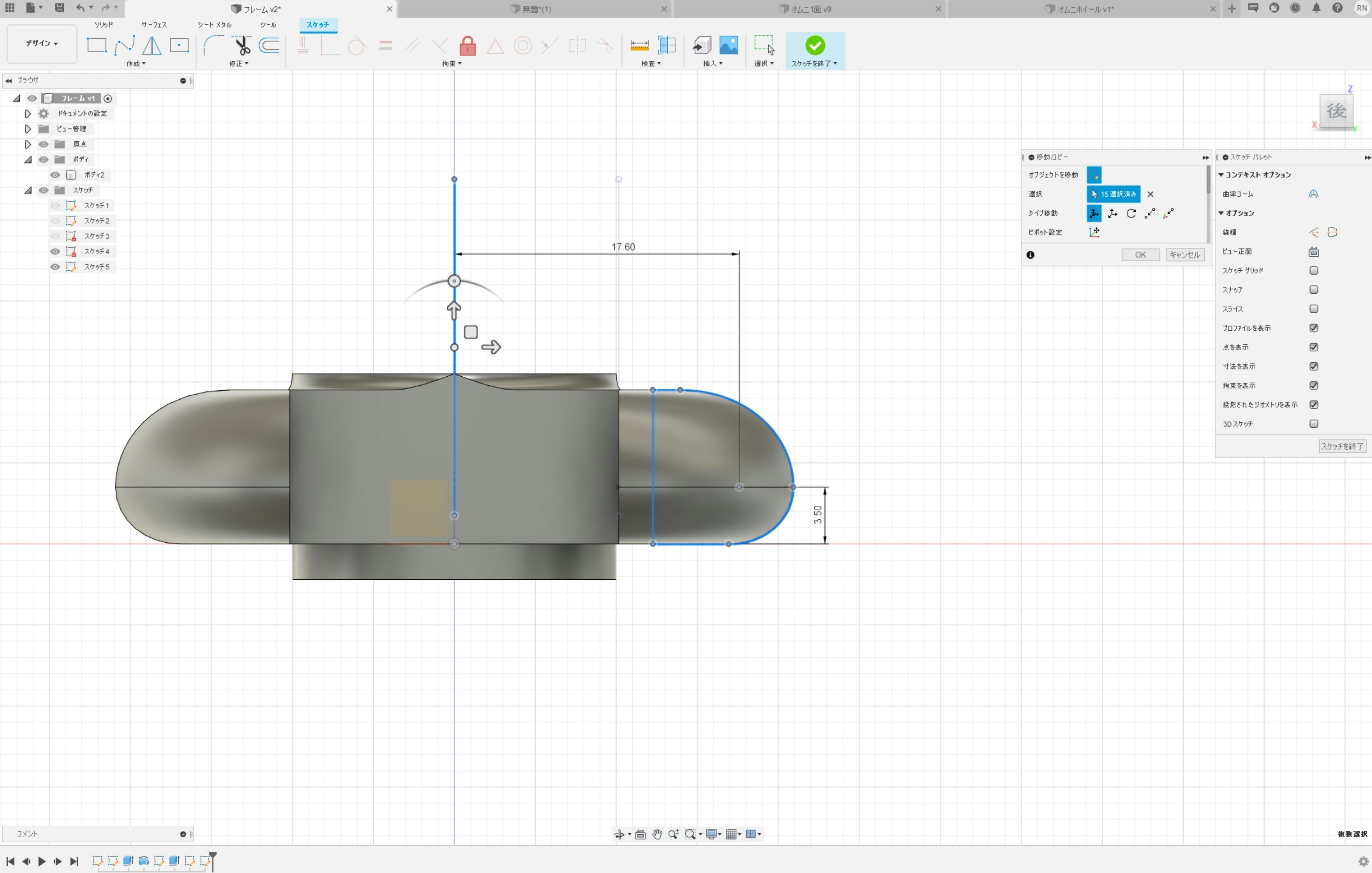The image size is (1372, 873).
Task: Select the trim scissors tool
Action: coord(242,45)
